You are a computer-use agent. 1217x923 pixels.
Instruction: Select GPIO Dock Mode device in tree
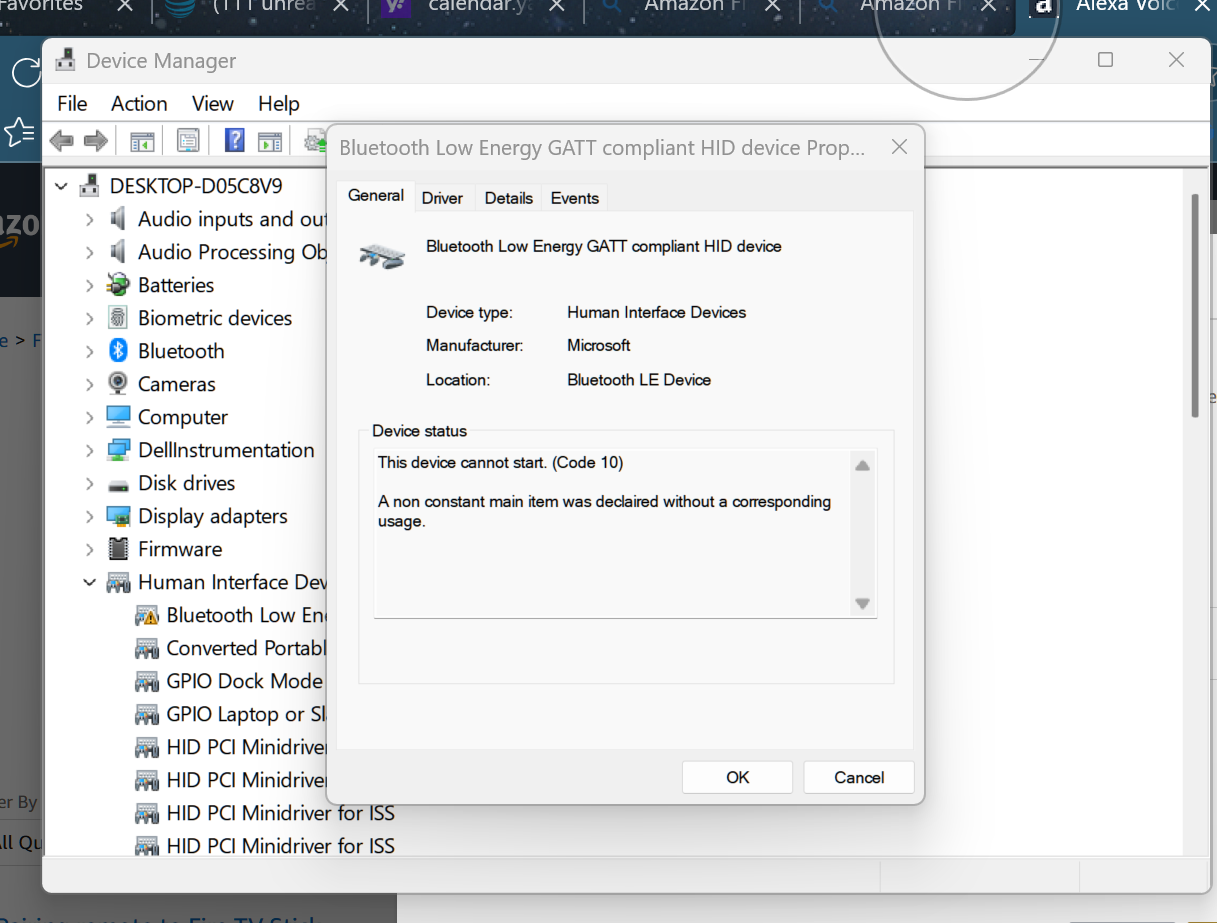click(243, 681)
